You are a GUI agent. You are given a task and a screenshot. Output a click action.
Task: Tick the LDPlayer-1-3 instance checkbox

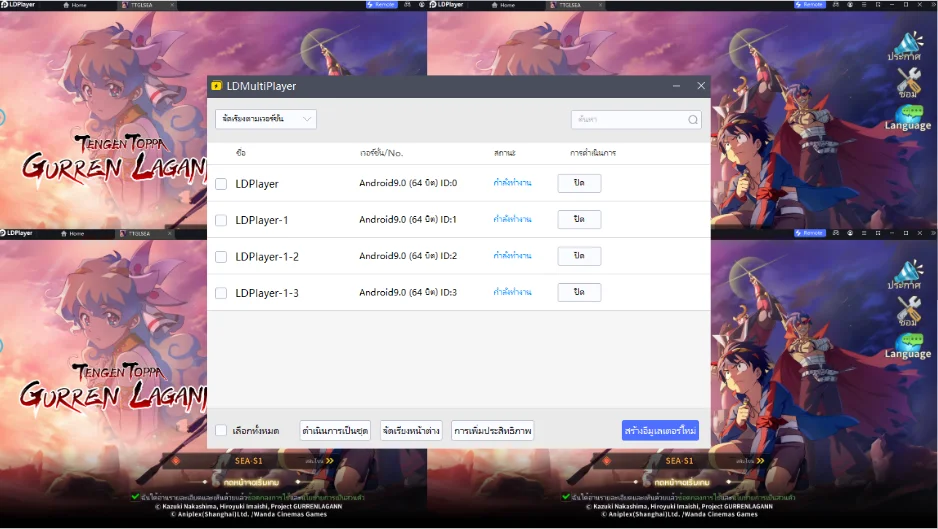221,293
